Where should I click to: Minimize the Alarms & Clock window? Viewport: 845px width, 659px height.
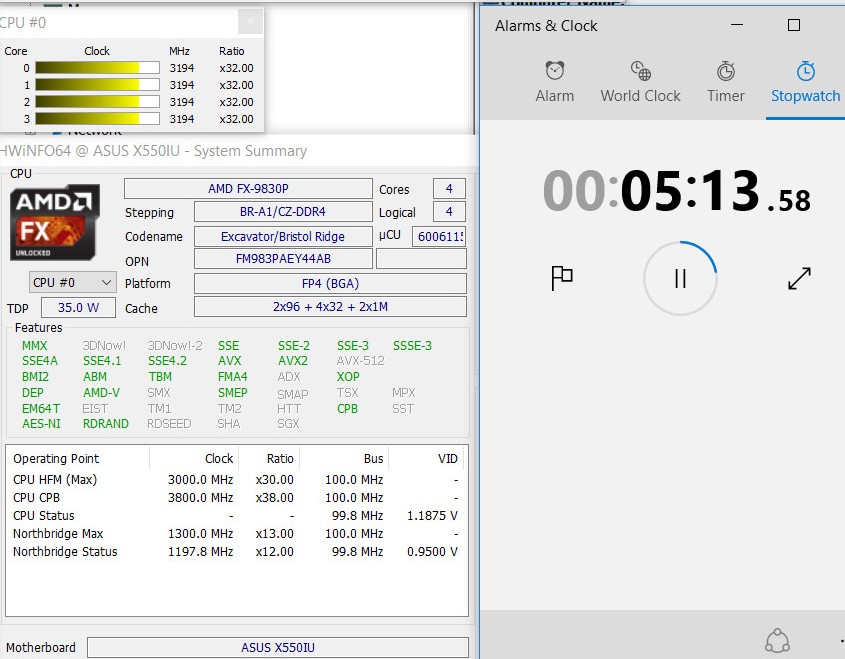(737, 26)
